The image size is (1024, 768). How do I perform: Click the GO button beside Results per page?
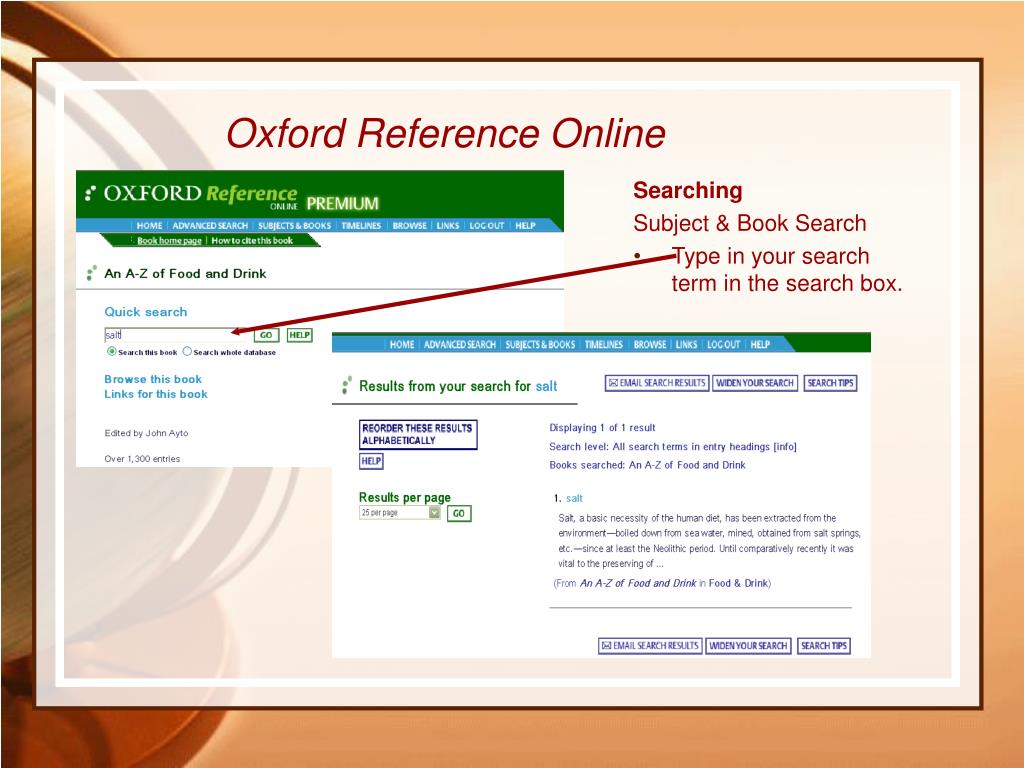458,513
